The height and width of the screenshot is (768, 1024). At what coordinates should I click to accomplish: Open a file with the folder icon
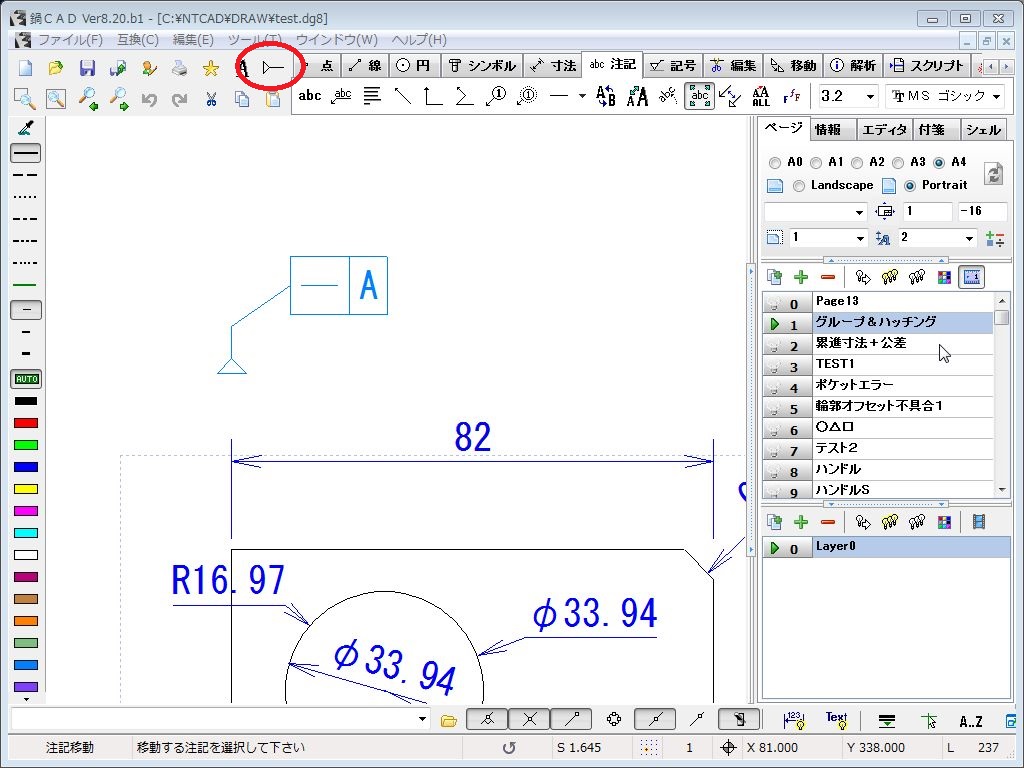tap(56, 67)
